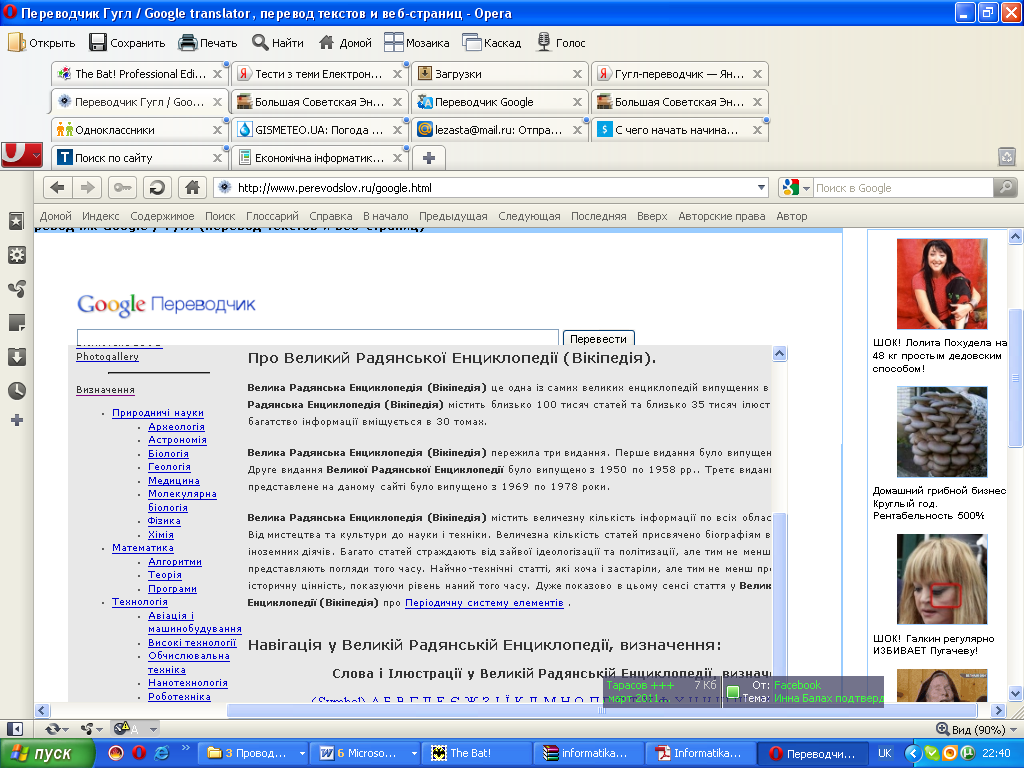Close the Економічна інформатик... tab
The image size is (1024, 768).
pos(397,158)
